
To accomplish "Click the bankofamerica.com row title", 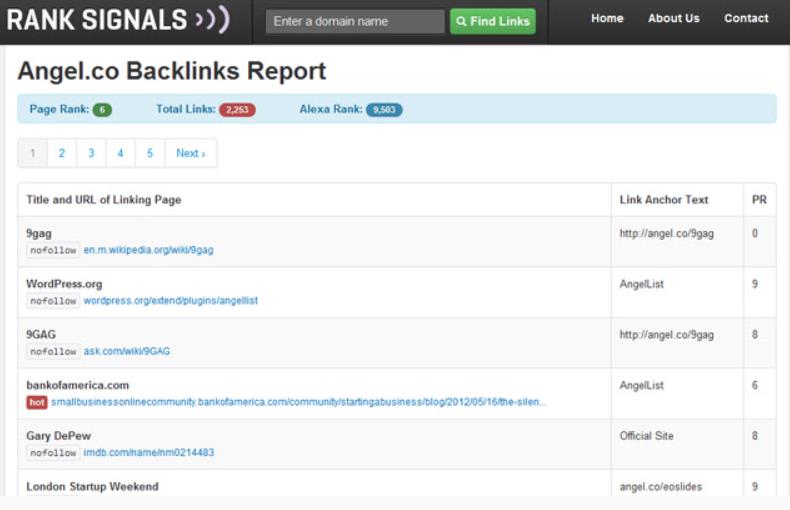I will [78, 386].
